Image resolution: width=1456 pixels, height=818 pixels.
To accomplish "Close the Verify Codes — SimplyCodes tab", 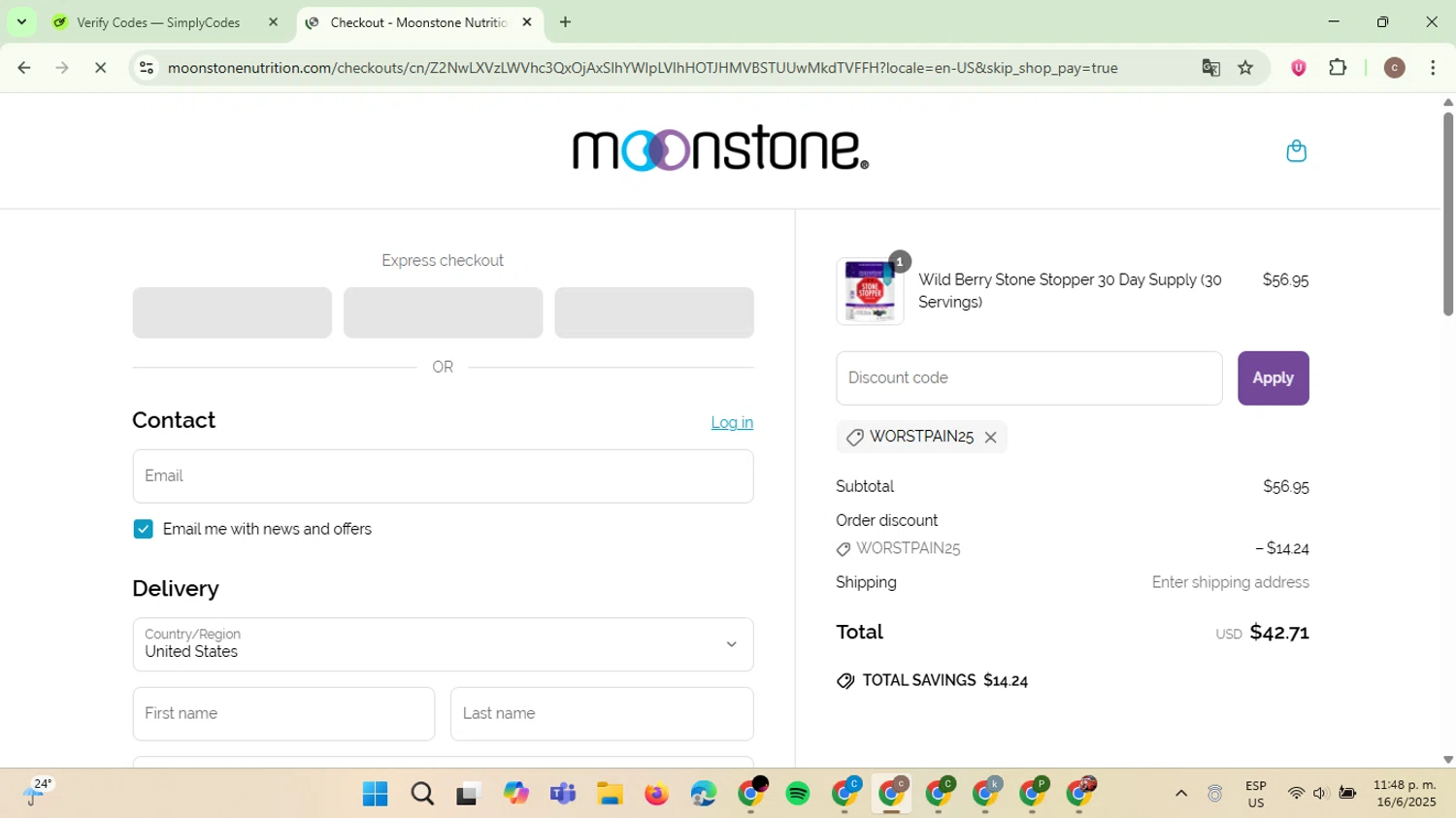I will pyautogui.click(x=273, y=22).
